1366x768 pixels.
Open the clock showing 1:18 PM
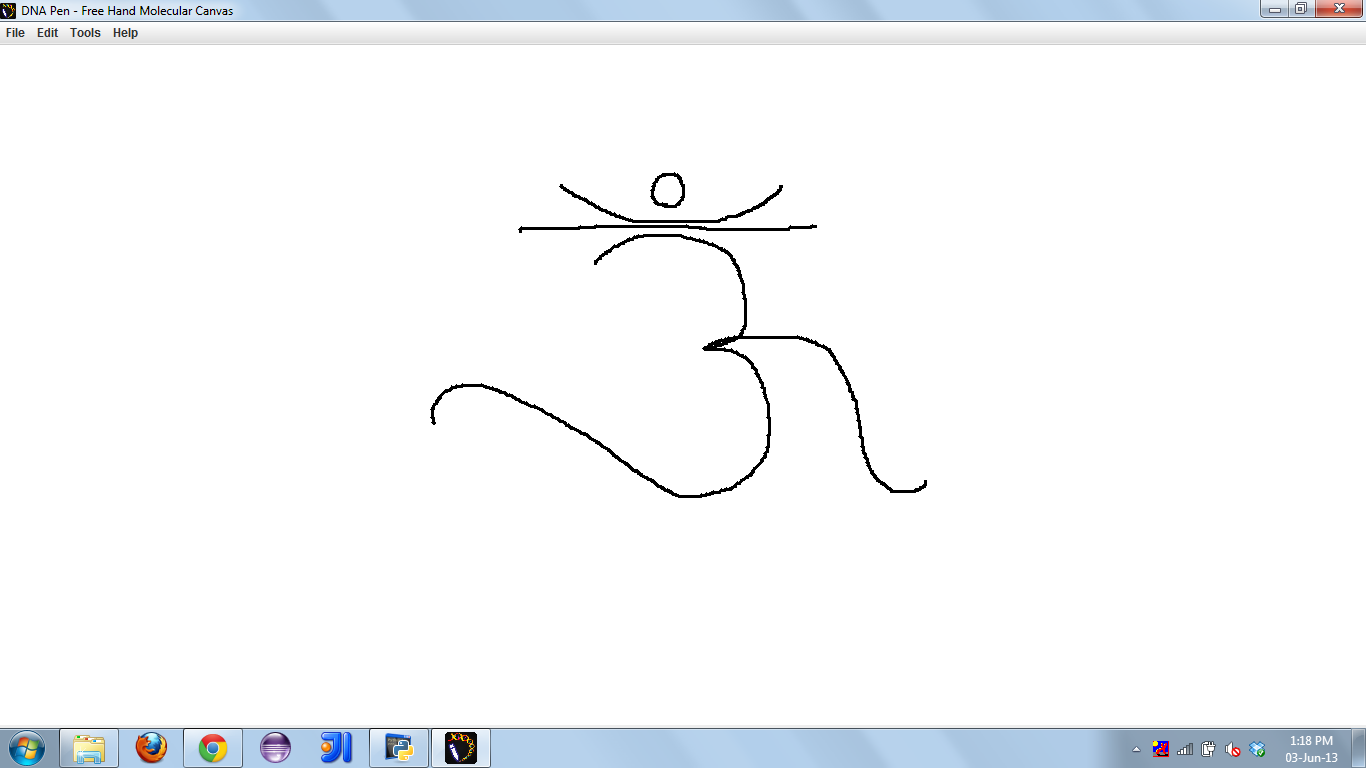pos(1311,749)
